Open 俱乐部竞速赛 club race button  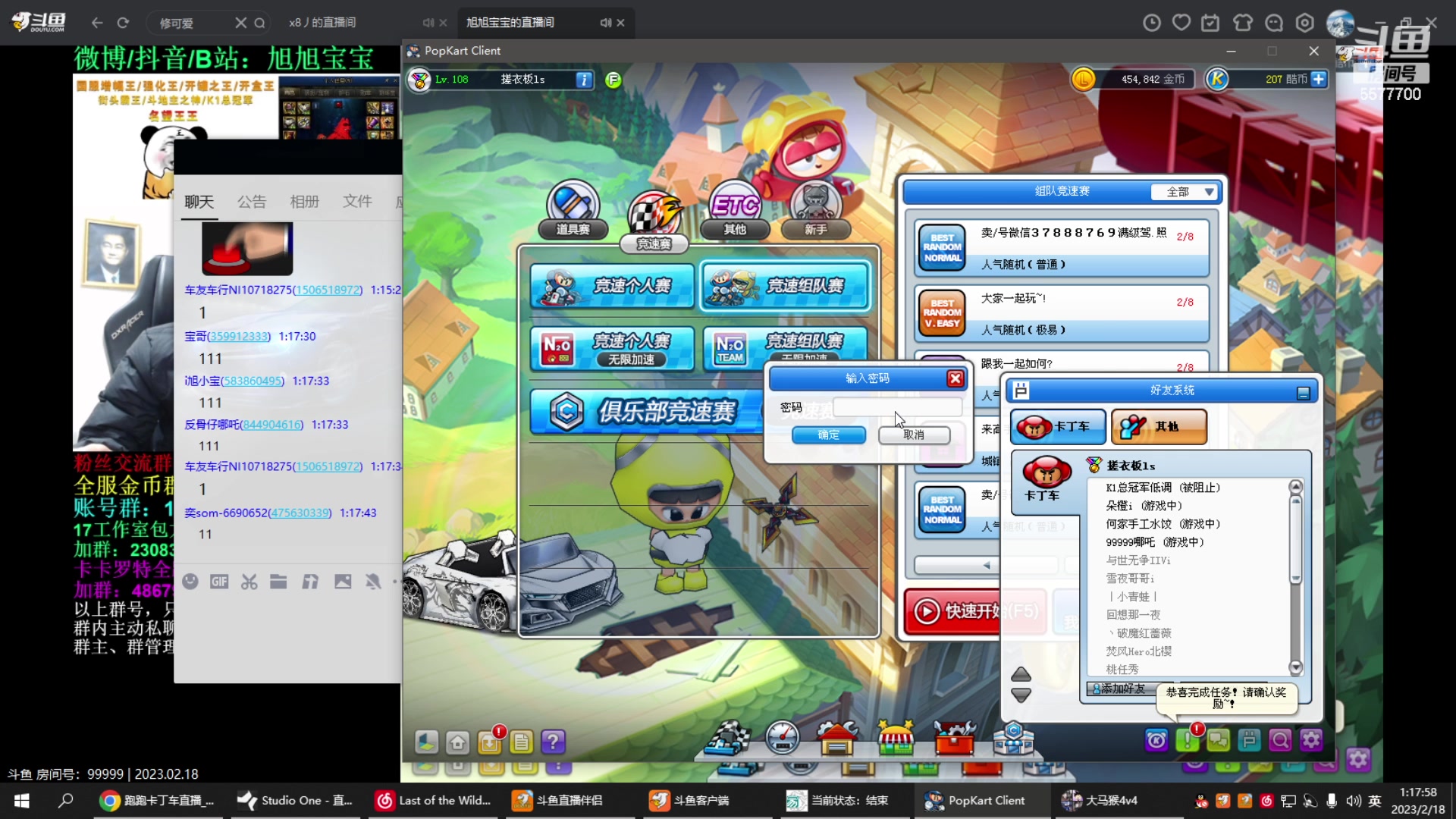point(648,412)
